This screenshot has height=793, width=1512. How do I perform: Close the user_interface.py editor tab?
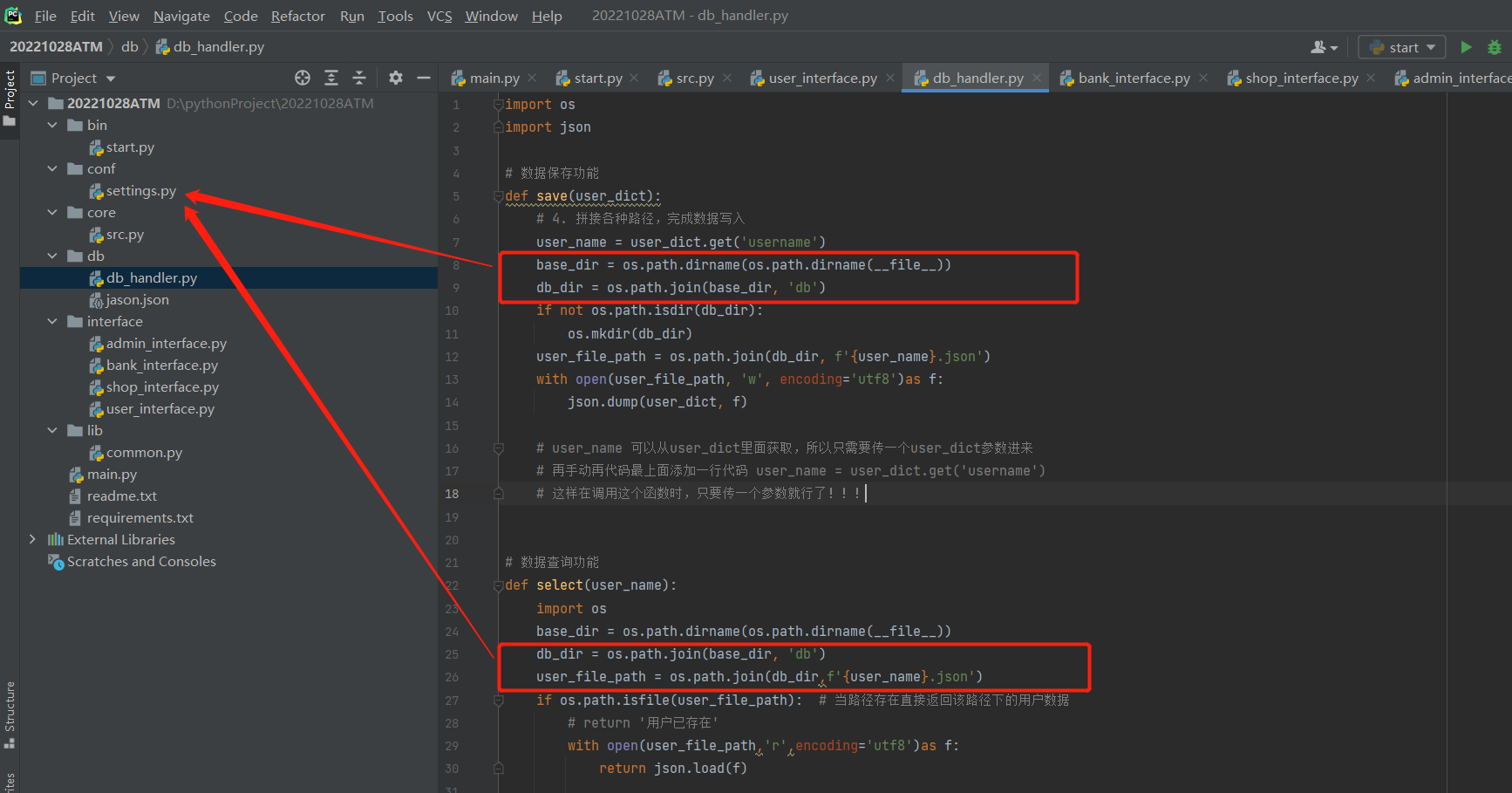[890, 78]
